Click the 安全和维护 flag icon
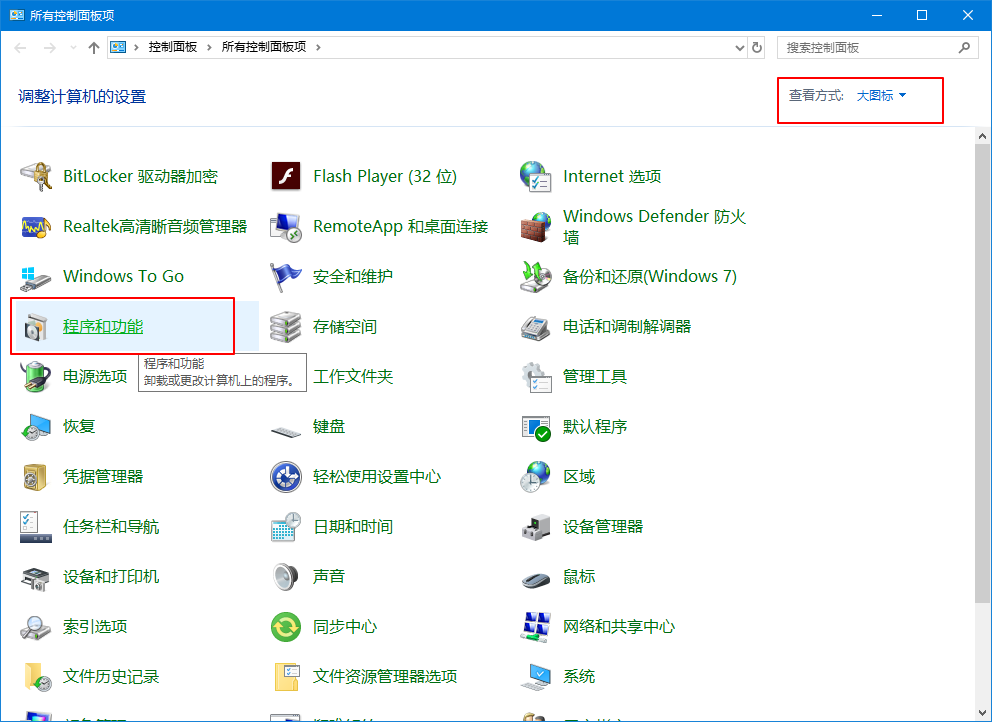This screenshot has height=722, width=992. (x=286, y=277)
